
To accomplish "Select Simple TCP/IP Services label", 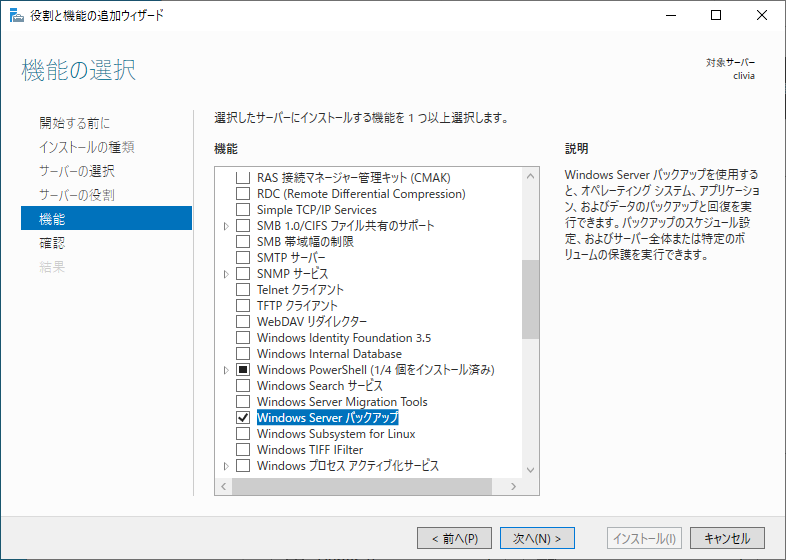I will pyautogui.click(x=316, y=210).
